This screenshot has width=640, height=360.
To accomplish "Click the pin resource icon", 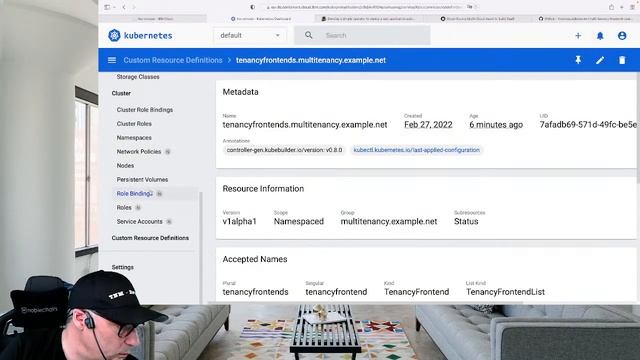I will [578, 60].
